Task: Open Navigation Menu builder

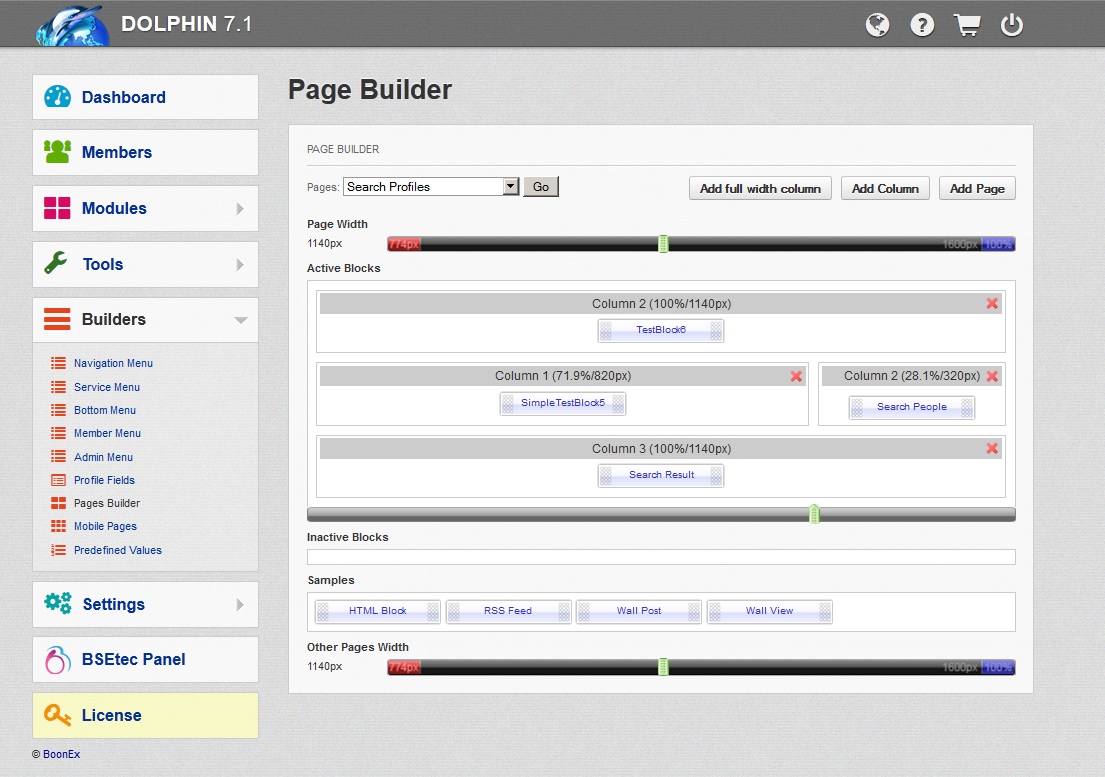Action: point(113,364)
